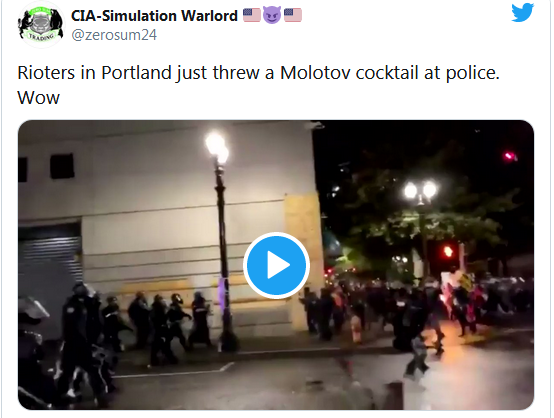
Task: Click the tweet text about Molotov cocktail
Action: [258, 85]
